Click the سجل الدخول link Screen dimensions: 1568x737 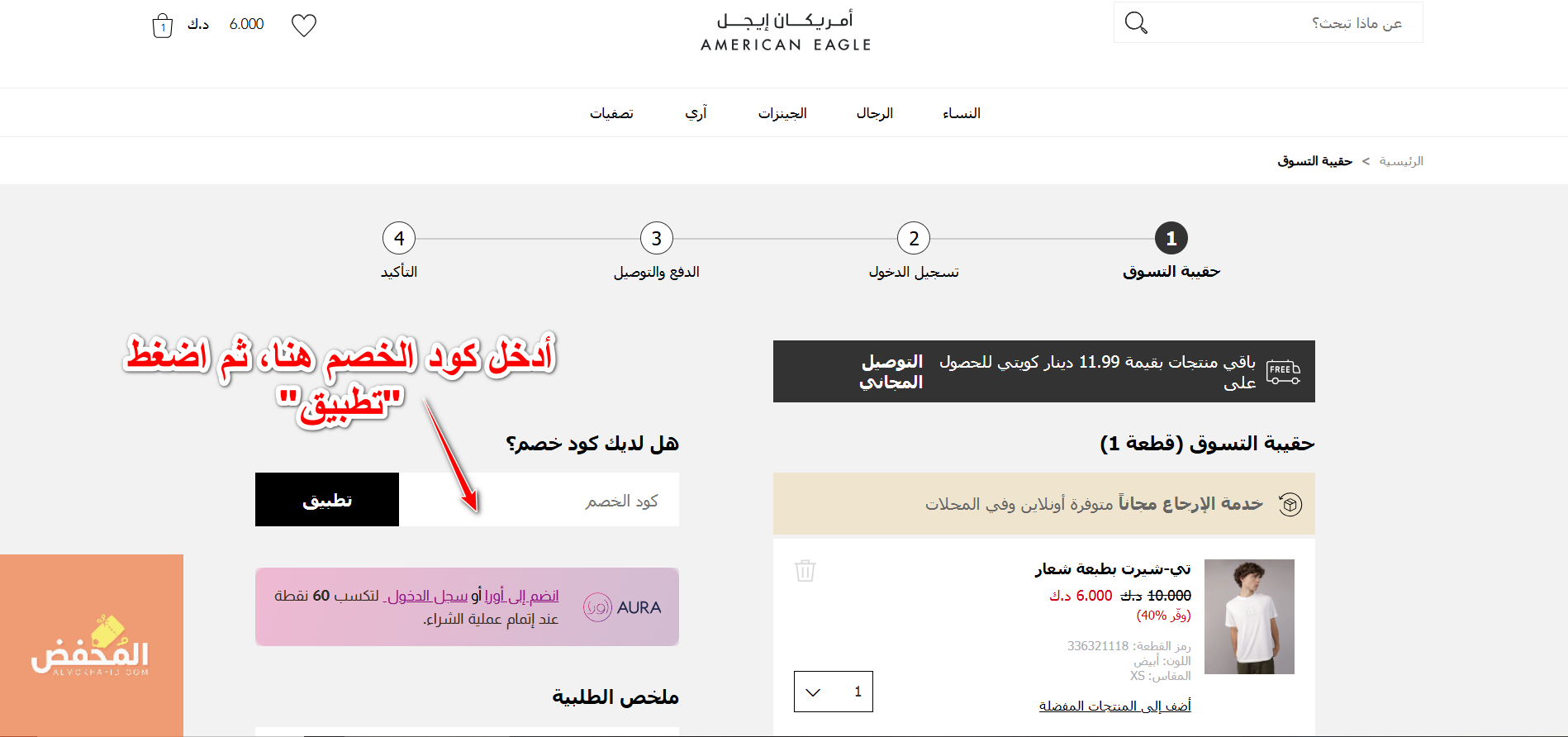[x=426, y=596]
